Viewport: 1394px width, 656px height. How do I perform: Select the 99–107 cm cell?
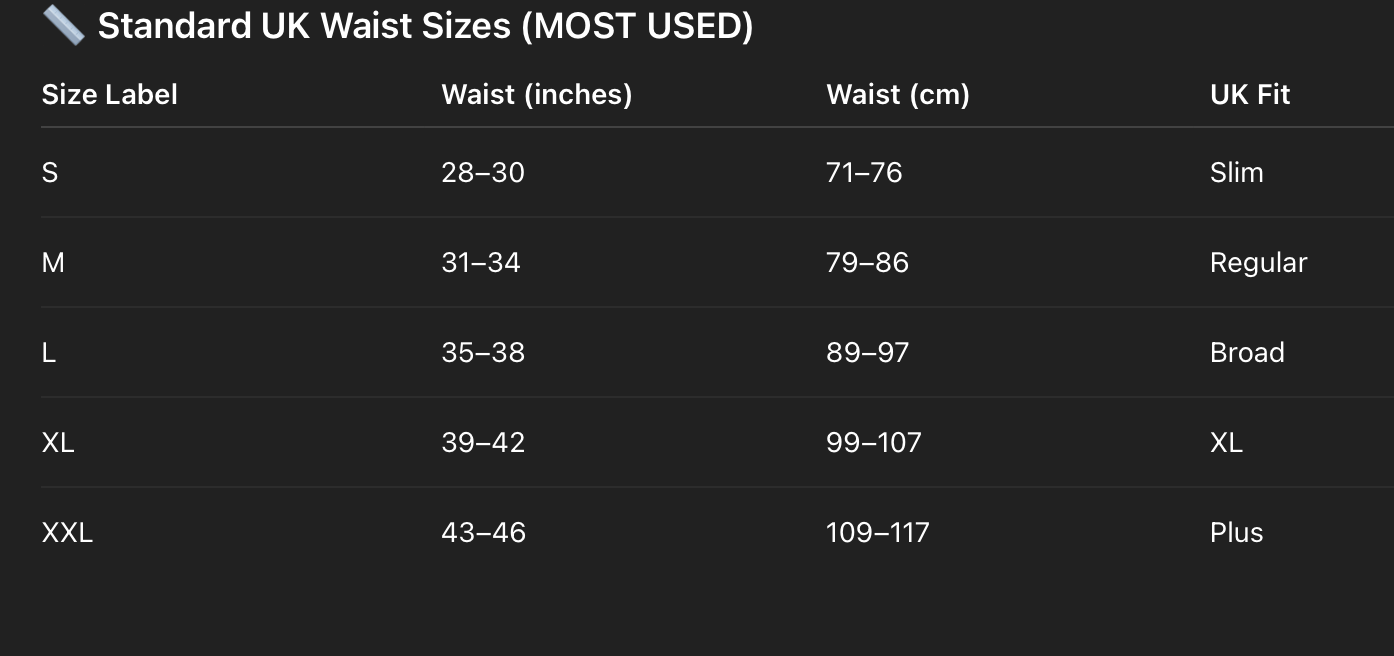click(x=874, y=443)
